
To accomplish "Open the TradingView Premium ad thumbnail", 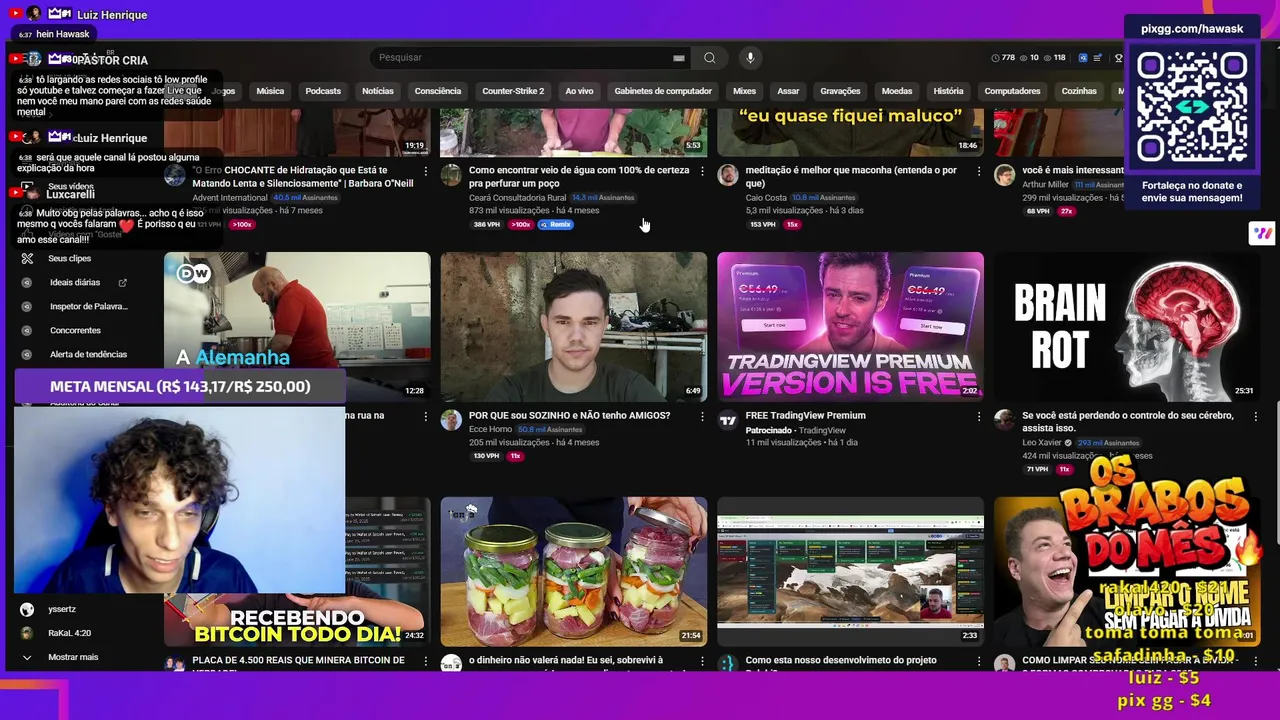I will click(x=850, y=326).
